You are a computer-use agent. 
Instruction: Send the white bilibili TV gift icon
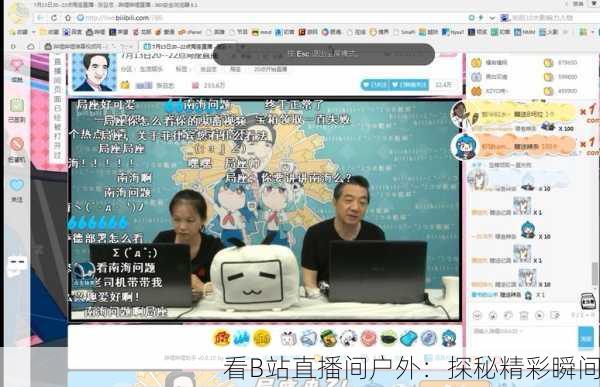(289, 338)
